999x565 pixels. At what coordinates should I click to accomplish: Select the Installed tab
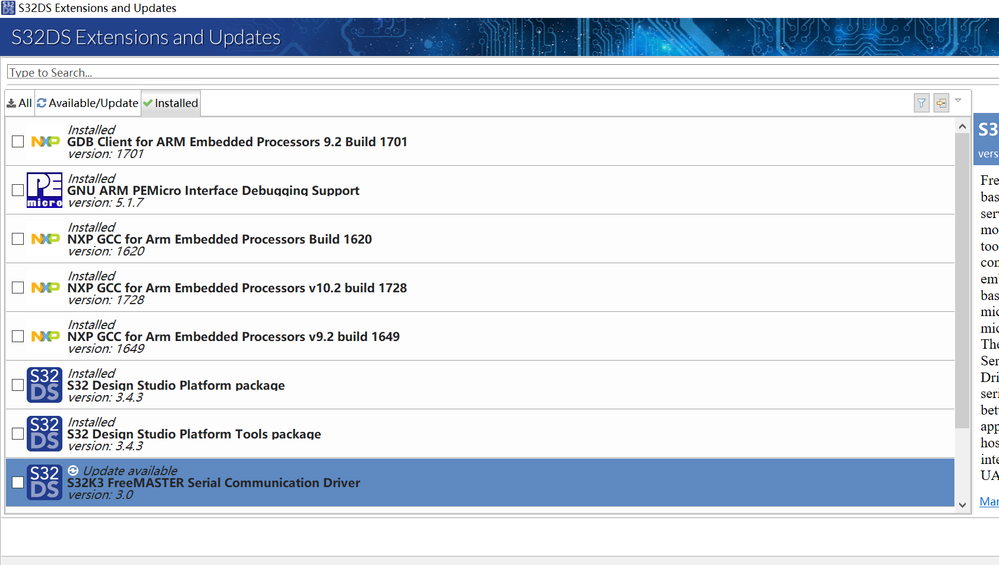coord(170,103)
